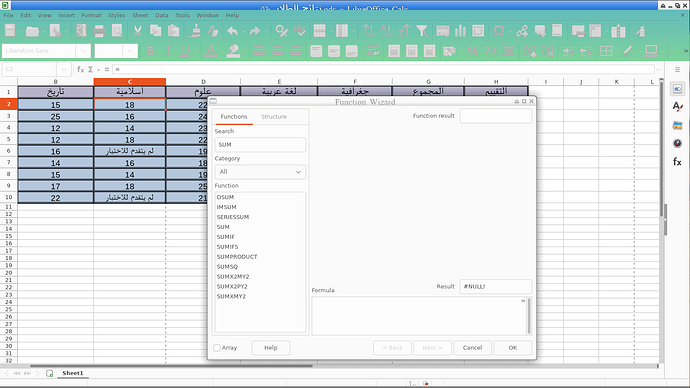Click the OK button in Function Wizard
This screenshot has height=388, width=690.
[x=513, y=348]
